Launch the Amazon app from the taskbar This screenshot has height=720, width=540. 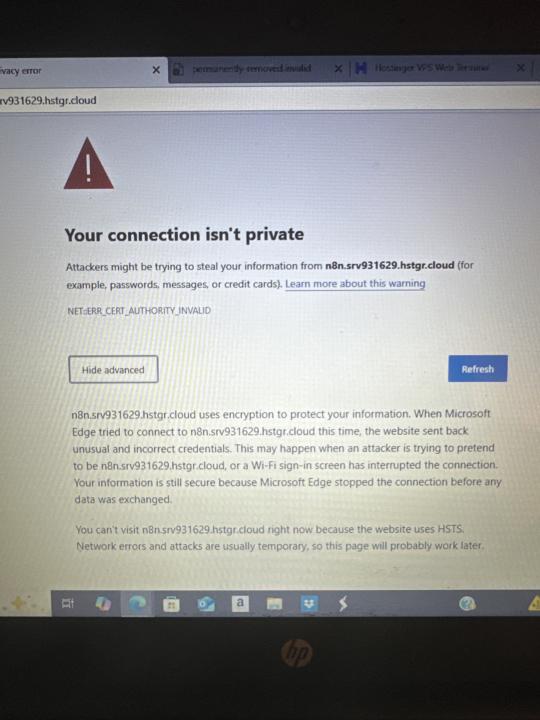pos(240,603)
